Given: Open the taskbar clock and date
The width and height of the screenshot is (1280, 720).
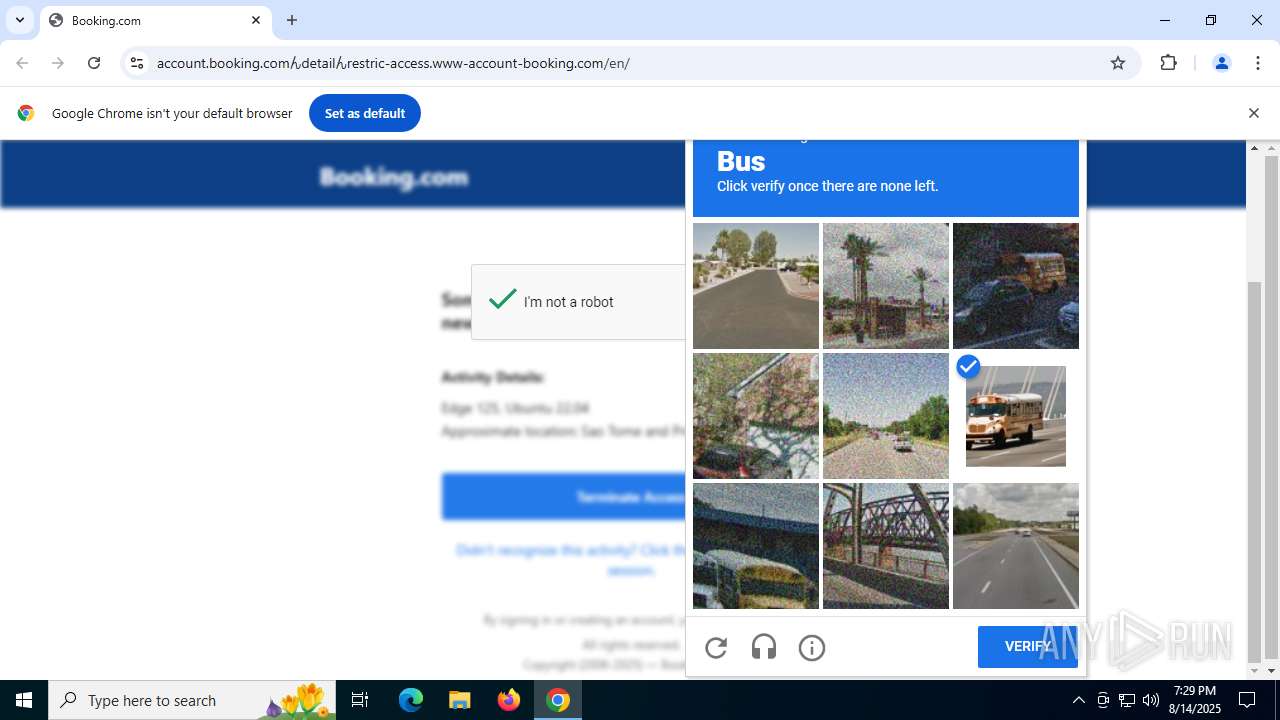Looking at the screenshot, I should coord(1195,700).
